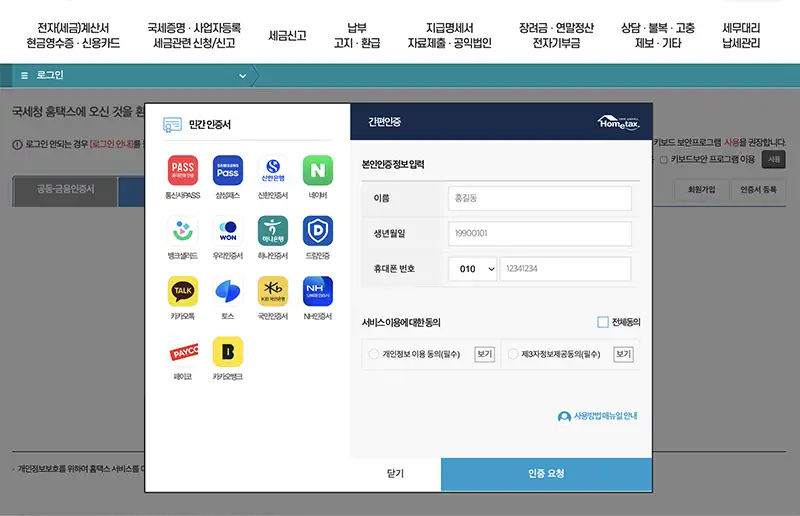This screenshot has width=800, height=516.
Task: Toggle 키보드보안 프로그램 이용 checkbox
Action: pyautogui.click(x=664, y=160)
